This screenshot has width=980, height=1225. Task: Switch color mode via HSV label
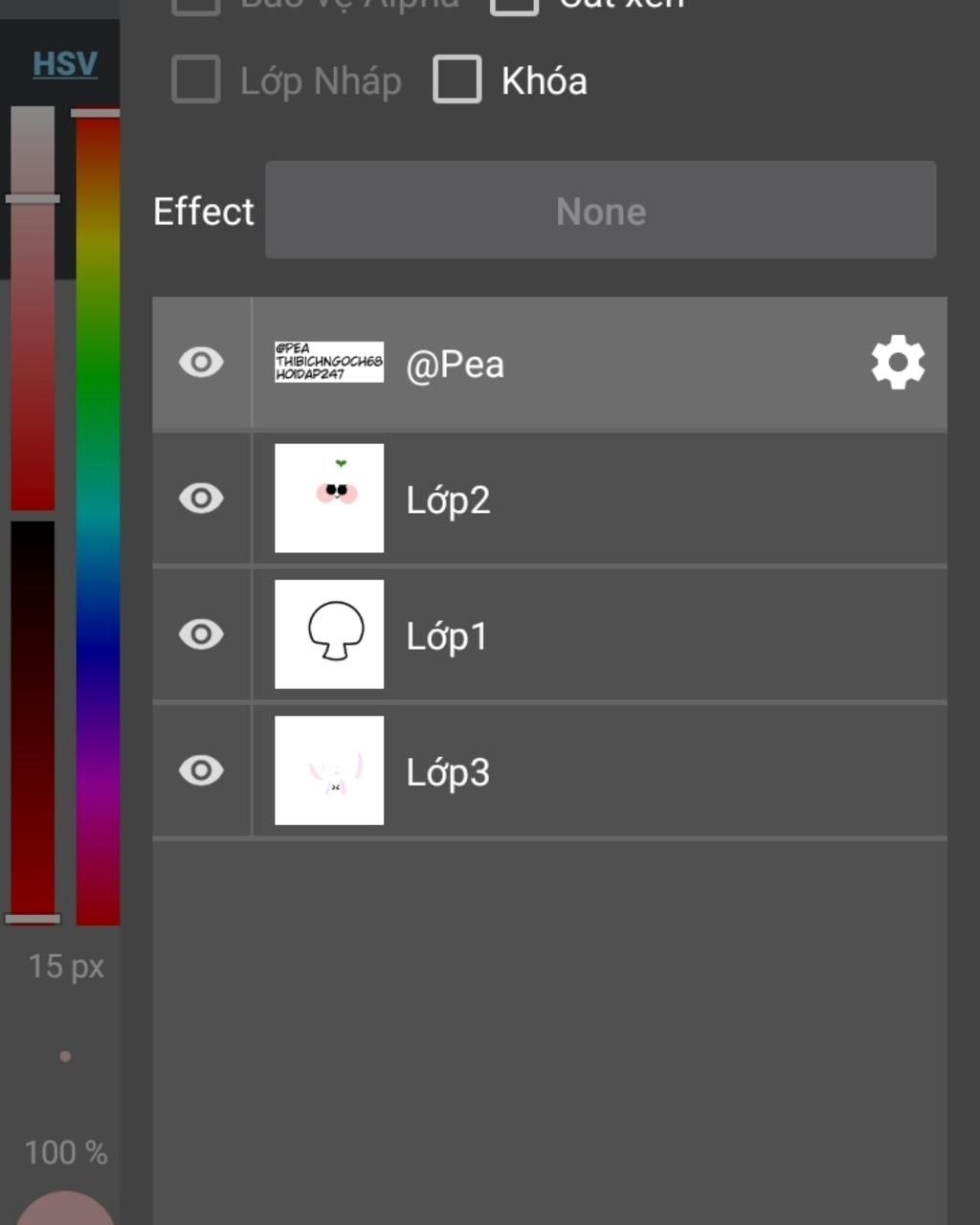click(x=65, y=64)
